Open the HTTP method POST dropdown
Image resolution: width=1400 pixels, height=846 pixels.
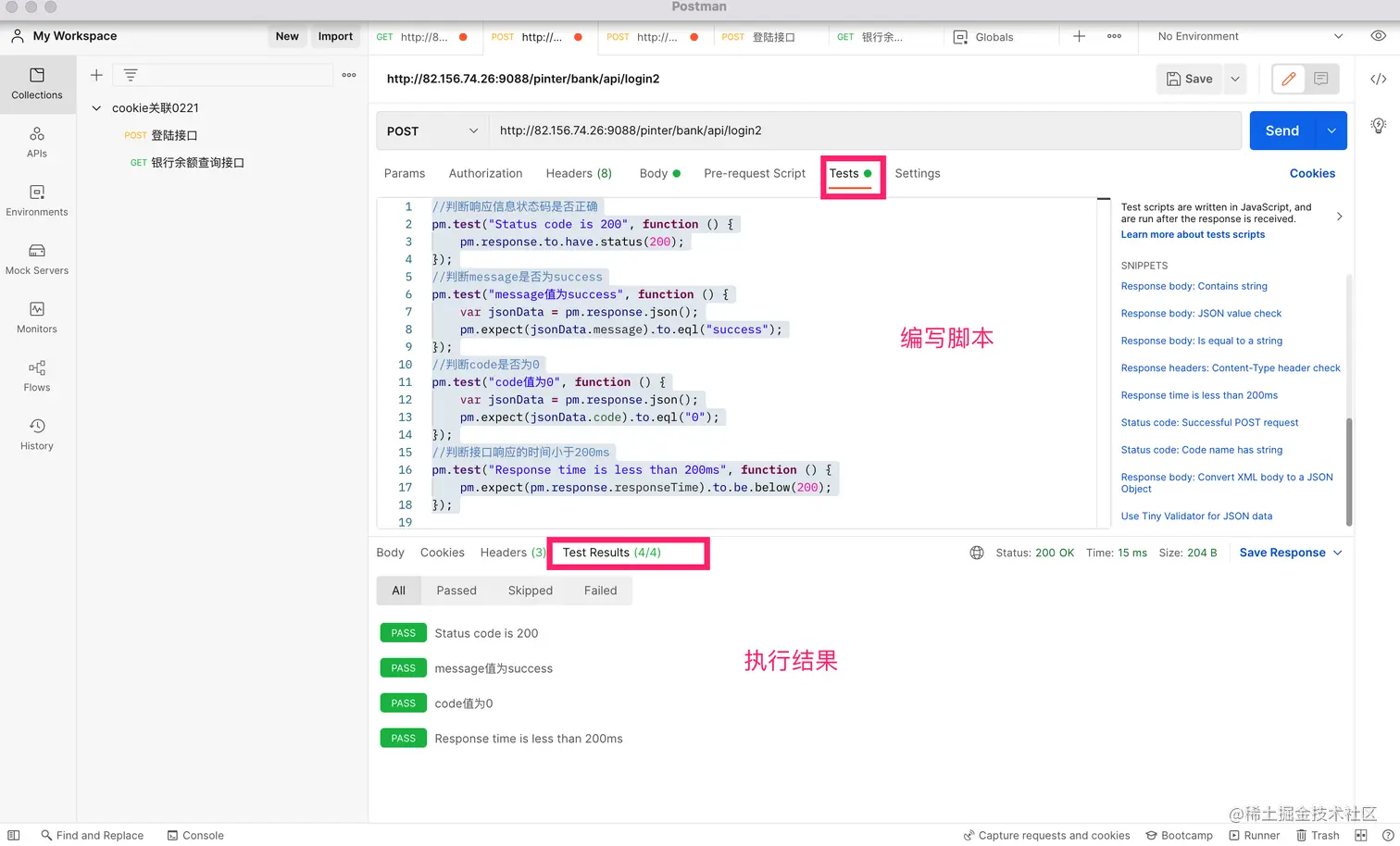[432, 131]
